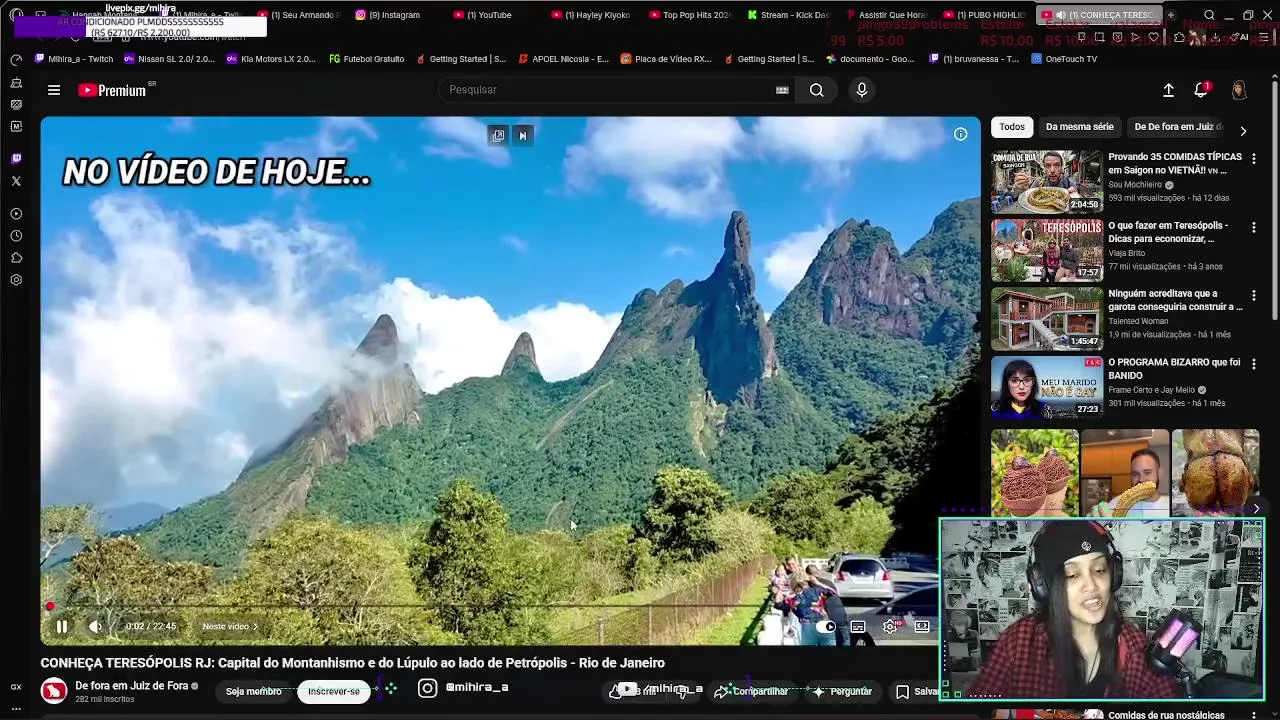Switch to the PUBG HIGHLIGHTS tab
The width and height of the screenshot is (1280, 720).
pos(982,15)
